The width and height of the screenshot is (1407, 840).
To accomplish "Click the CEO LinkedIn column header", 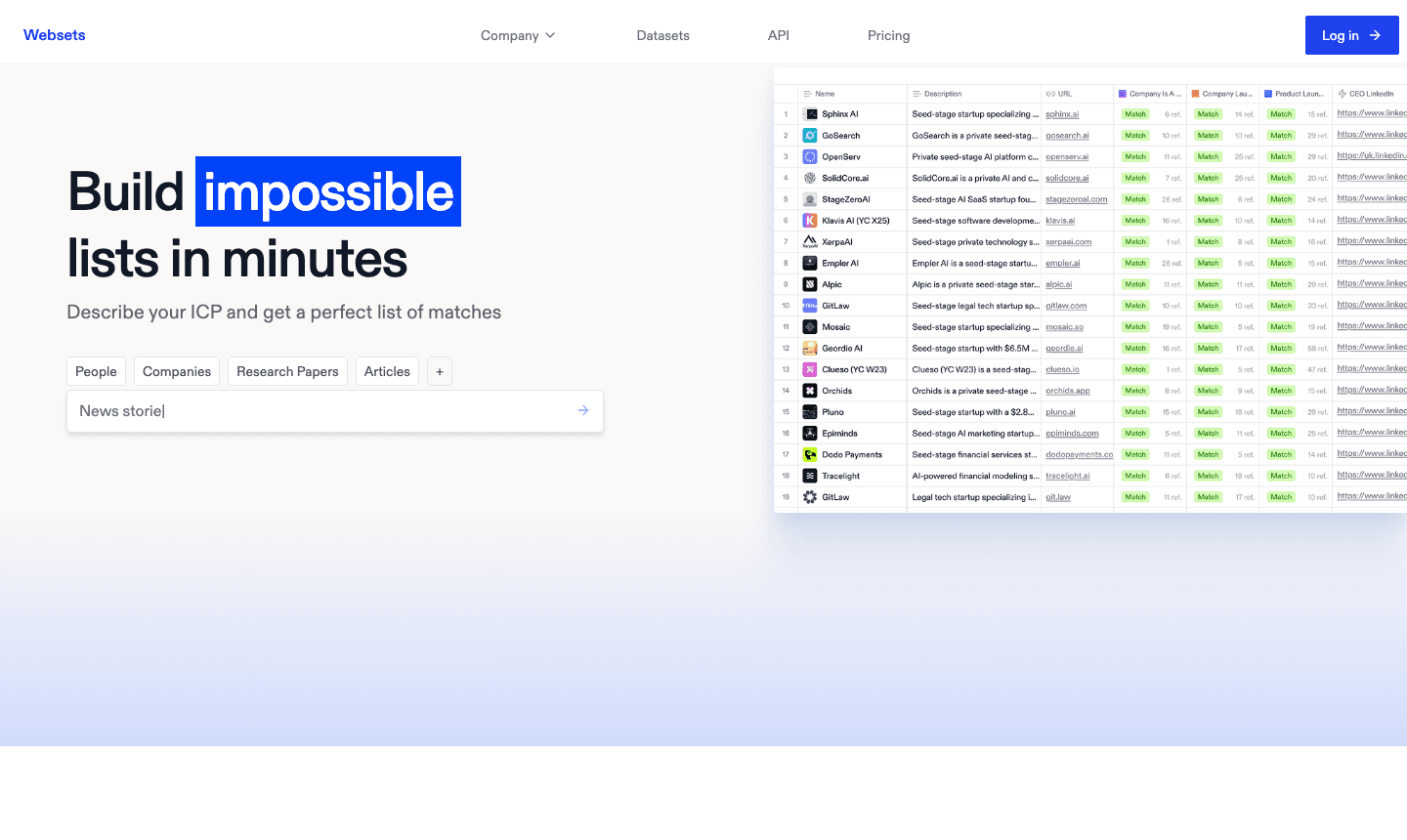I will pos(1370,94).
